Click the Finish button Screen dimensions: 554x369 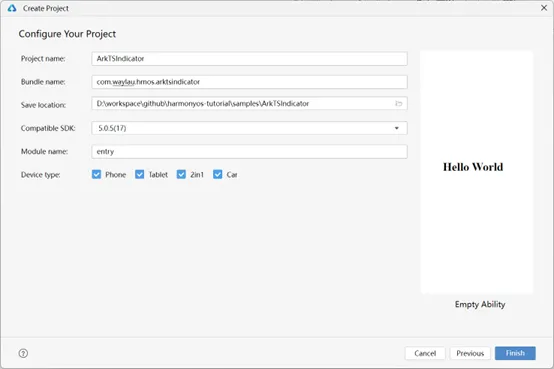tap(515, 353)
